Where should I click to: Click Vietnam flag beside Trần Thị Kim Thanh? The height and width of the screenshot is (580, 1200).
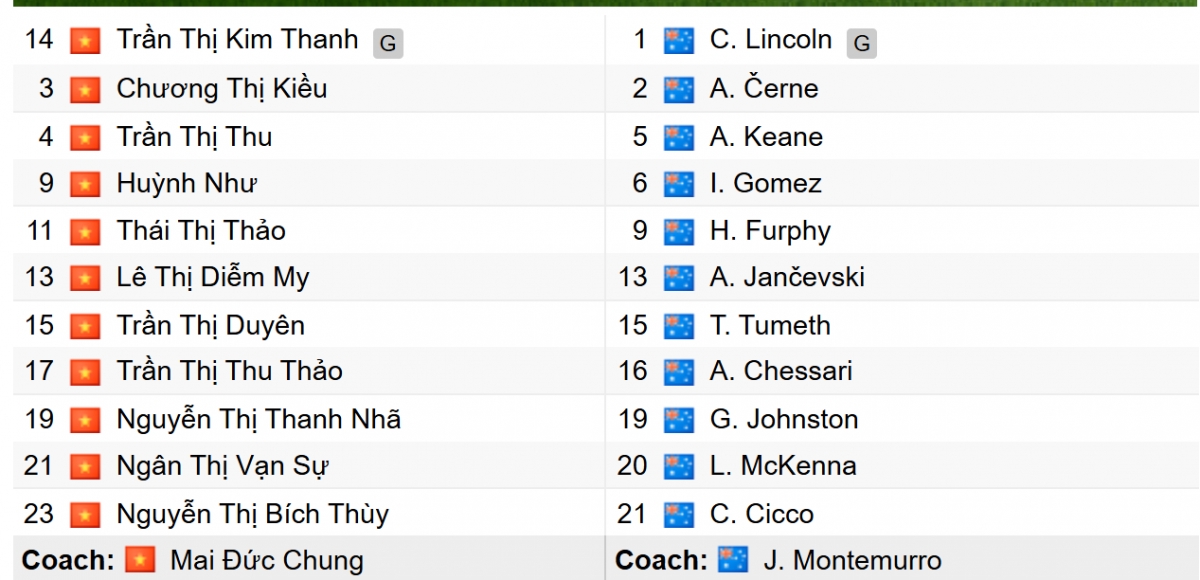85,42
